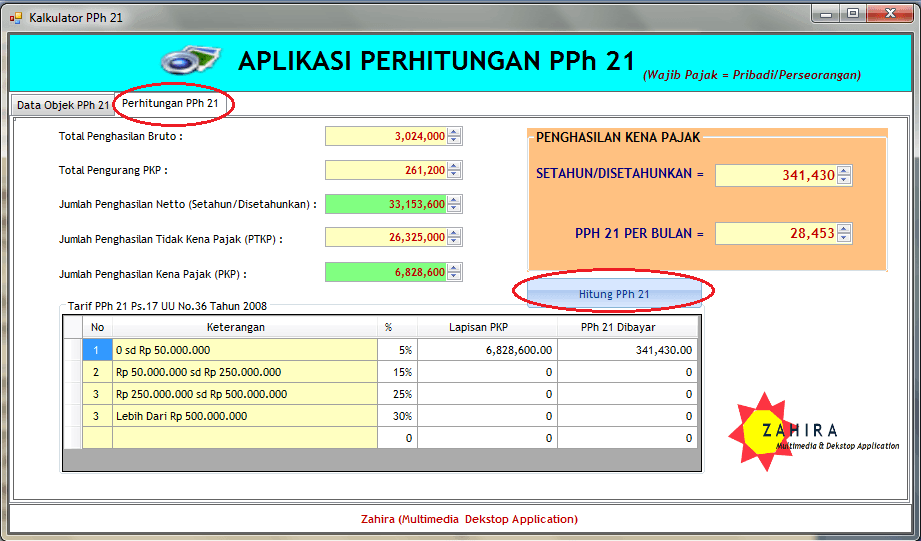Click the Kalkulator PPh 21 title bar icon
The image size is (921, 541).
click(x=16, y=17)
